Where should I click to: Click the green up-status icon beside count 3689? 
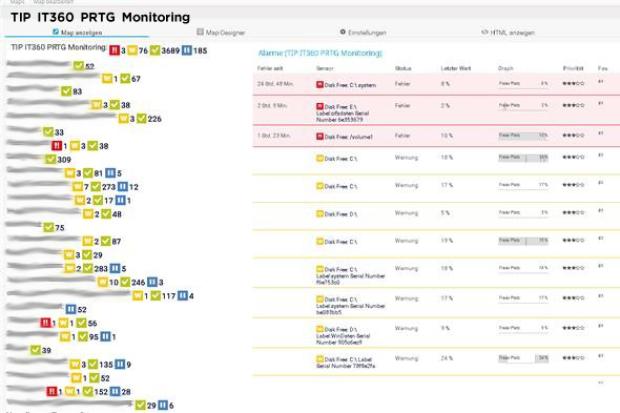click(155, 50)
